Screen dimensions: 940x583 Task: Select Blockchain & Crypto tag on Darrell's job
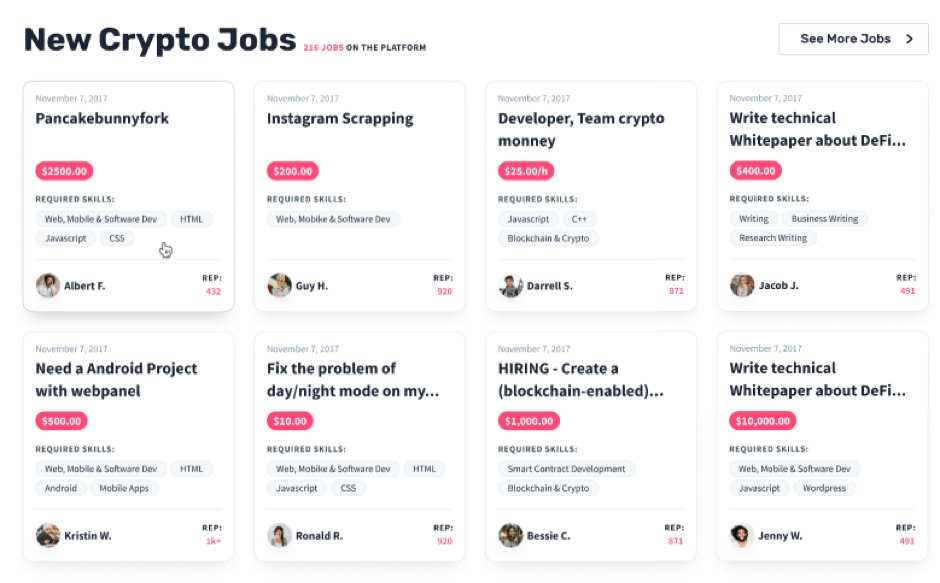click(548, 238)
